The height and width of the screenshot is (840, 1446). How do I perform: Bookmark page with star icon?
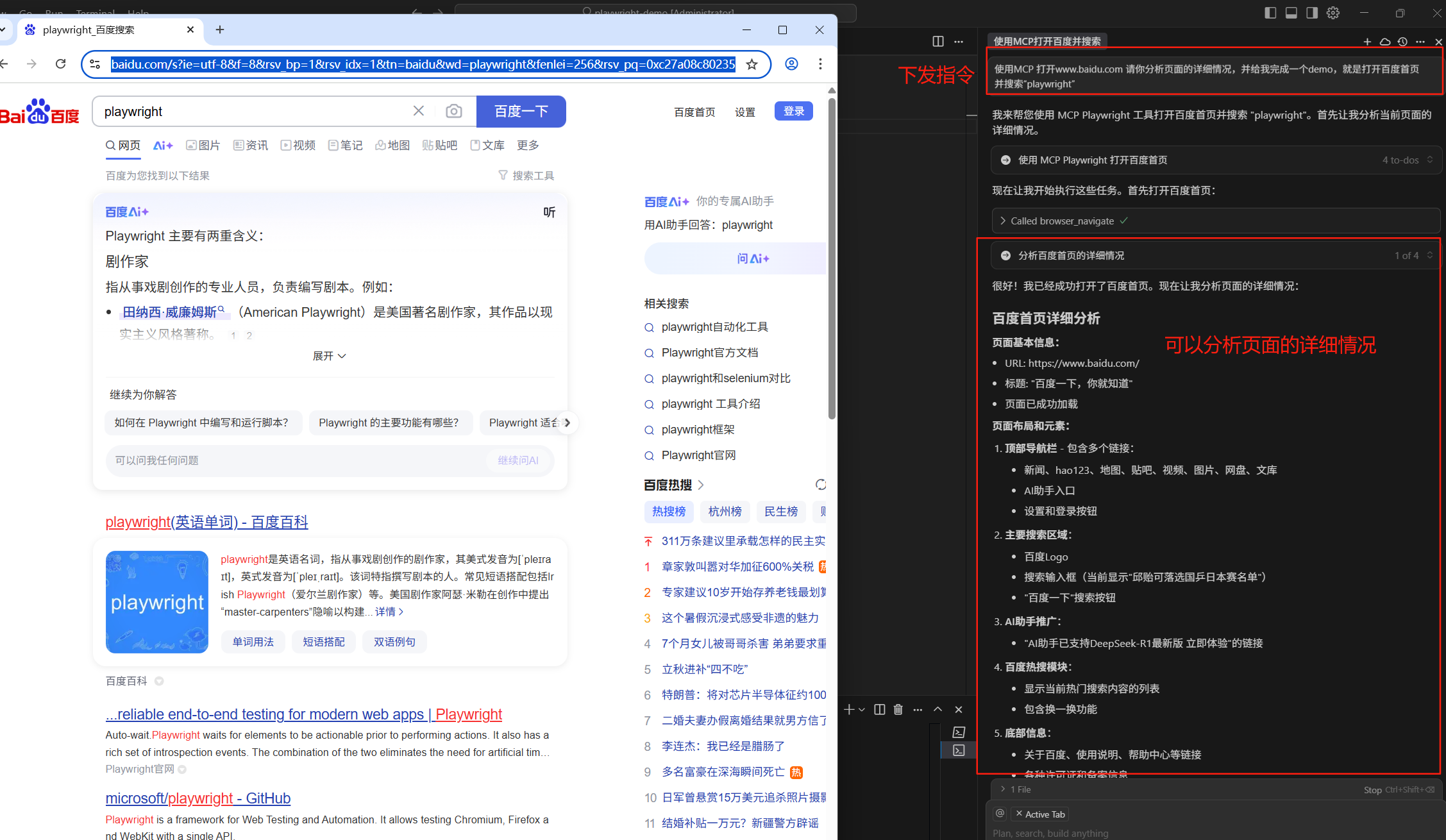pyautogui.click(x=752, y=64)
